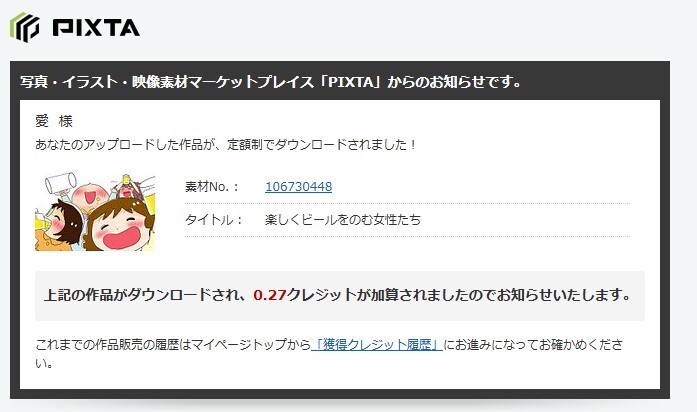The width and height of the screenshot is (697, 412).
Task: Click the text にお進みになってお確かめください
Action: click(x=533, y=344)
